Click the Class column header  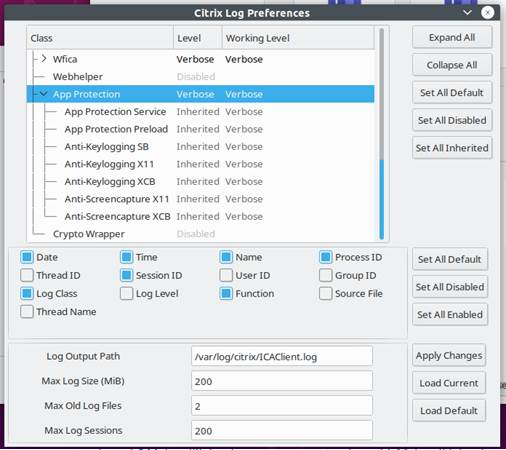[100, 38]
